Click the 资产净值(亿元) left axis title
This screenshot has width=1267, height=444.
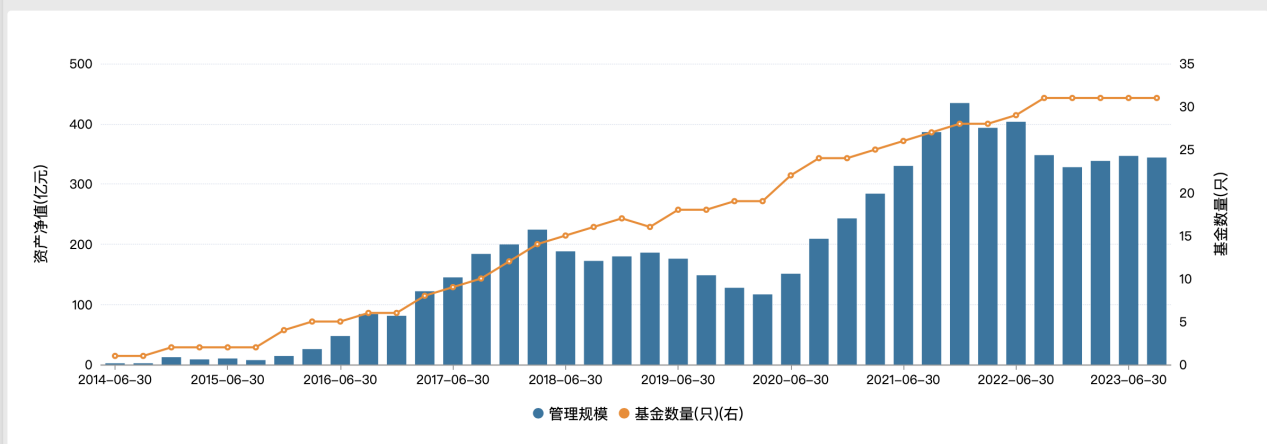coord(39,215)
